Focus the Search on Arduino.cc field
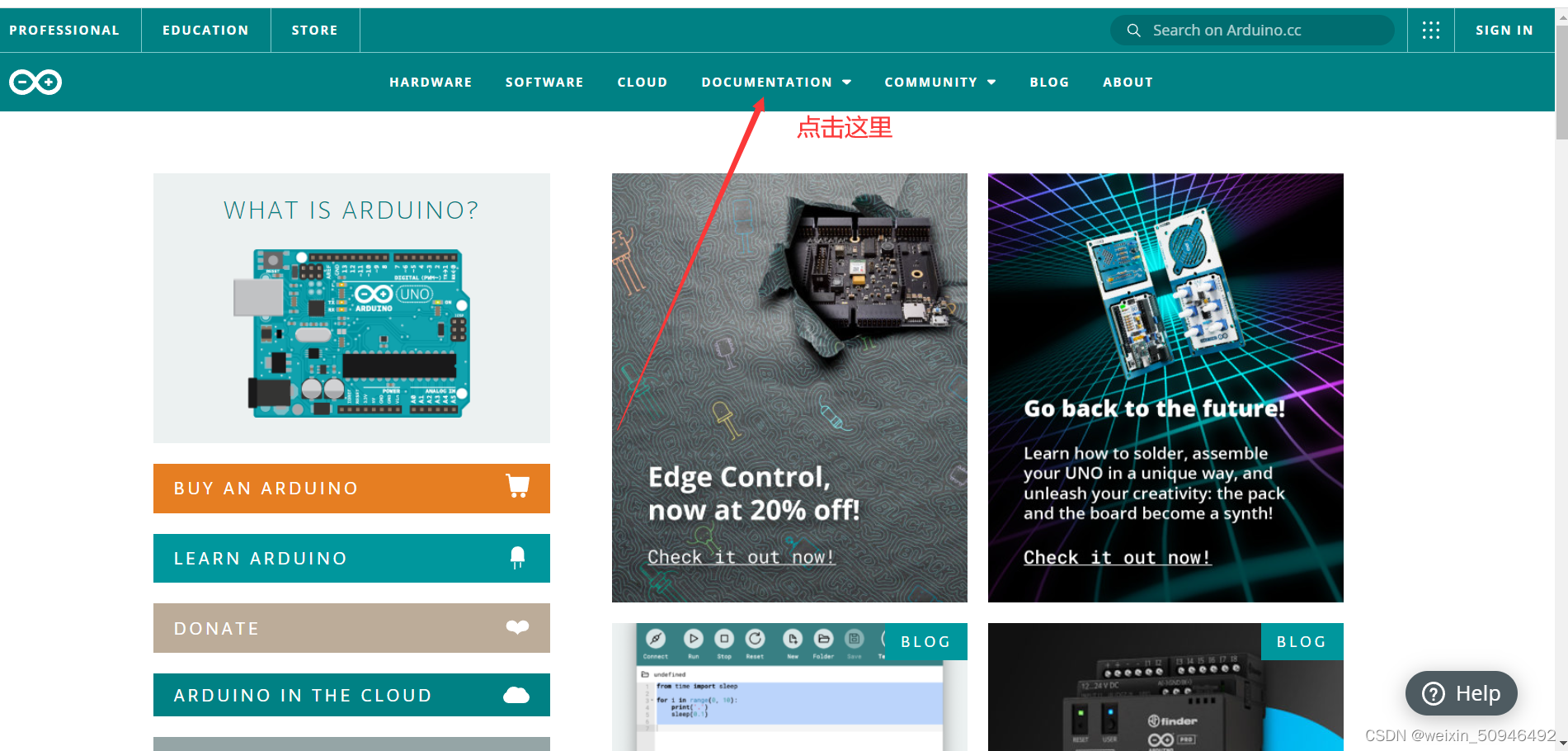1568x751 pixels. (1252, 31)
